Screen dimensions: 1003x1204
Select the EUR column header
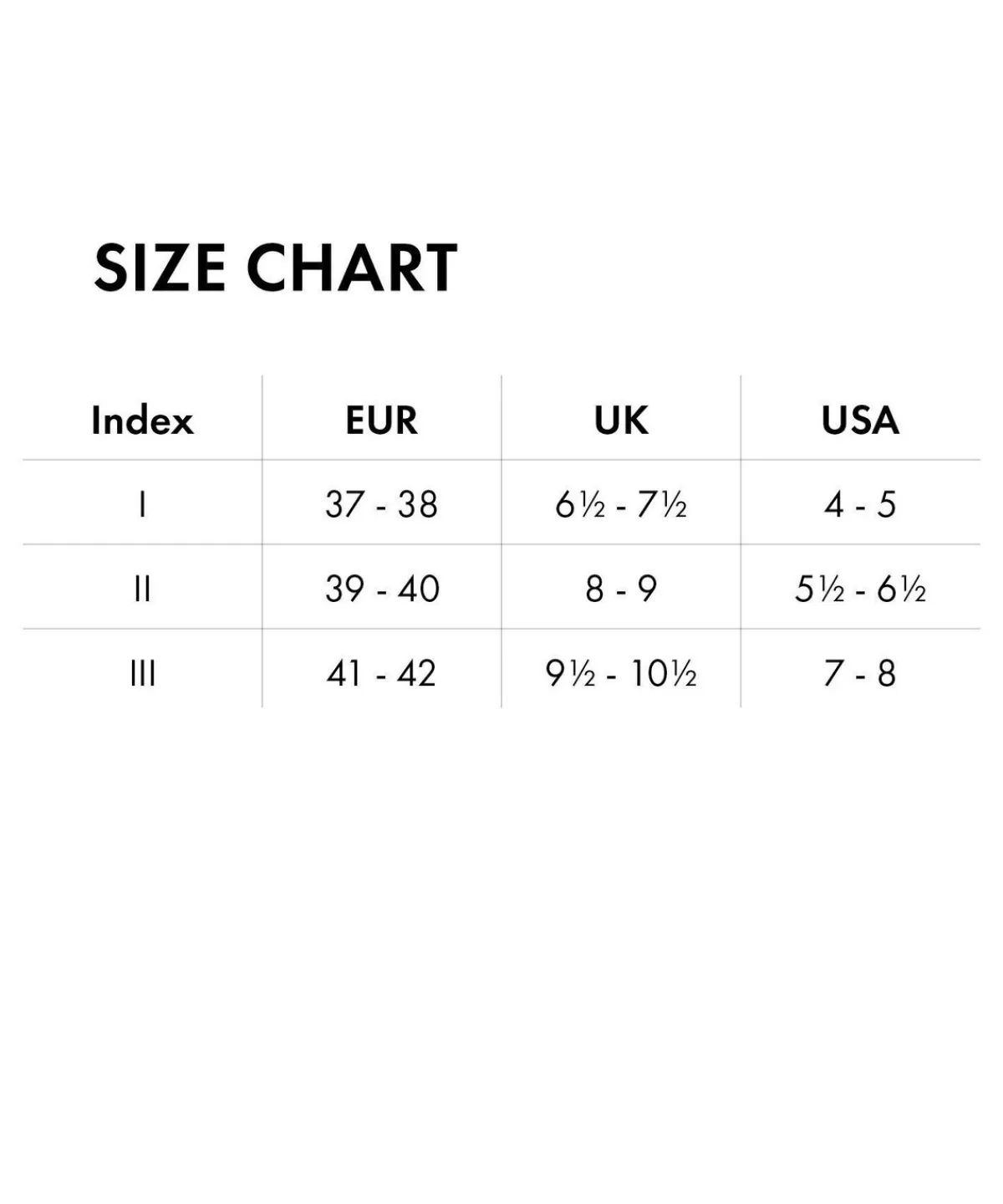[x=381, y=420]
